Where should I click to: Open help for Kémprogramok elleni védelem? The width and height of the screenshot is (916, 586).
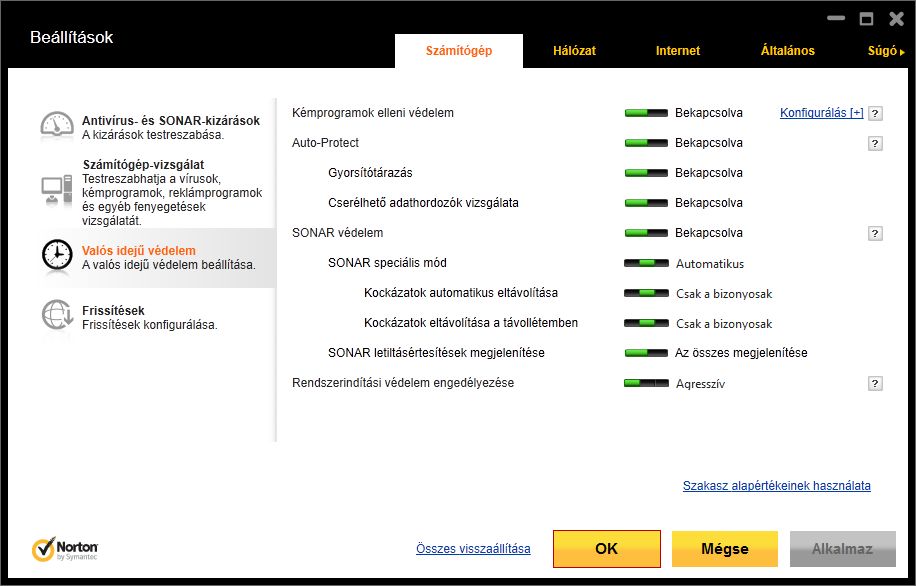pos(875,113)
